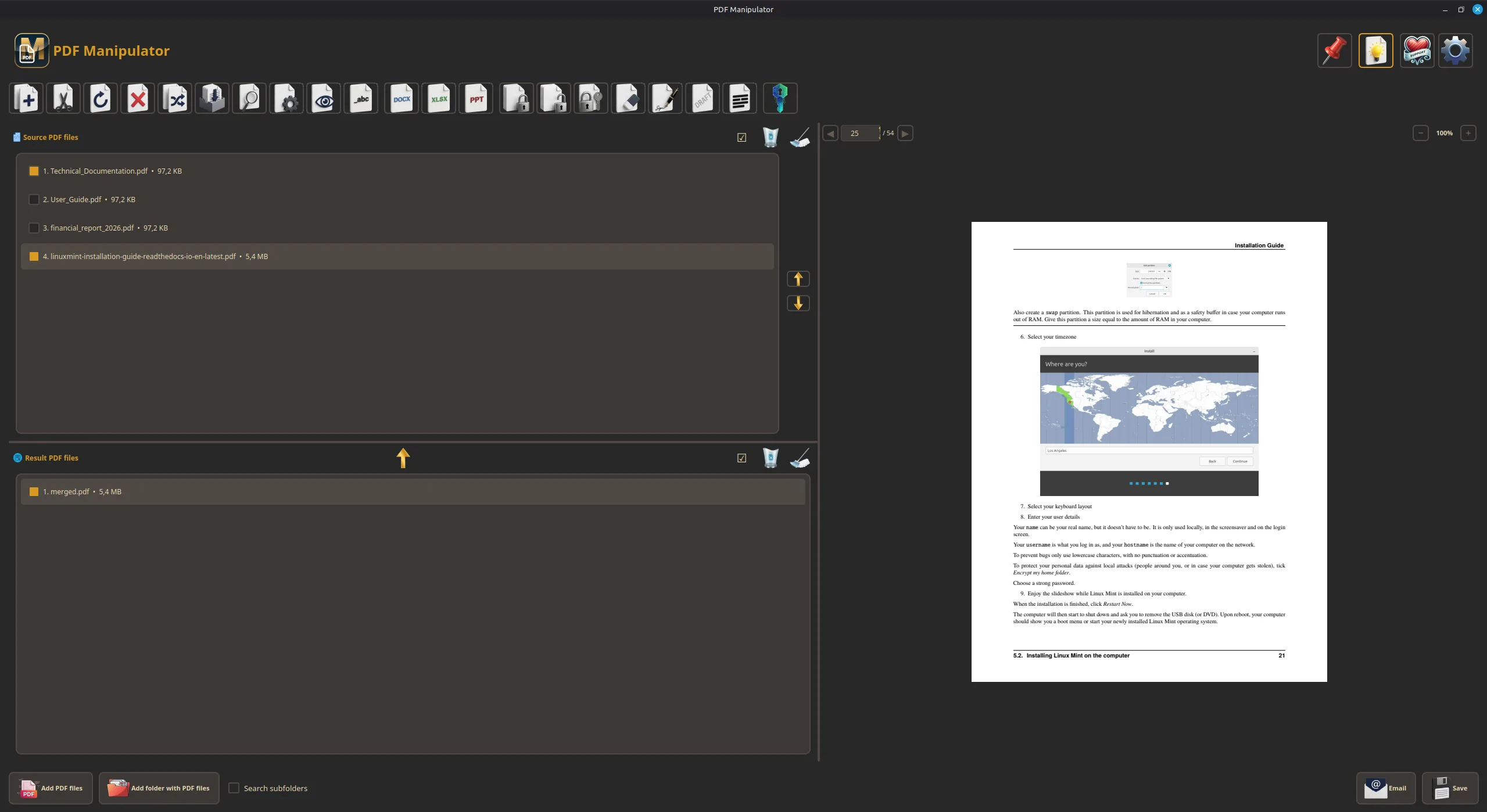Open the Delete pages red X tool
Image resolution: width=1487 pixels, height=812 pixels.
click(138, 98)
